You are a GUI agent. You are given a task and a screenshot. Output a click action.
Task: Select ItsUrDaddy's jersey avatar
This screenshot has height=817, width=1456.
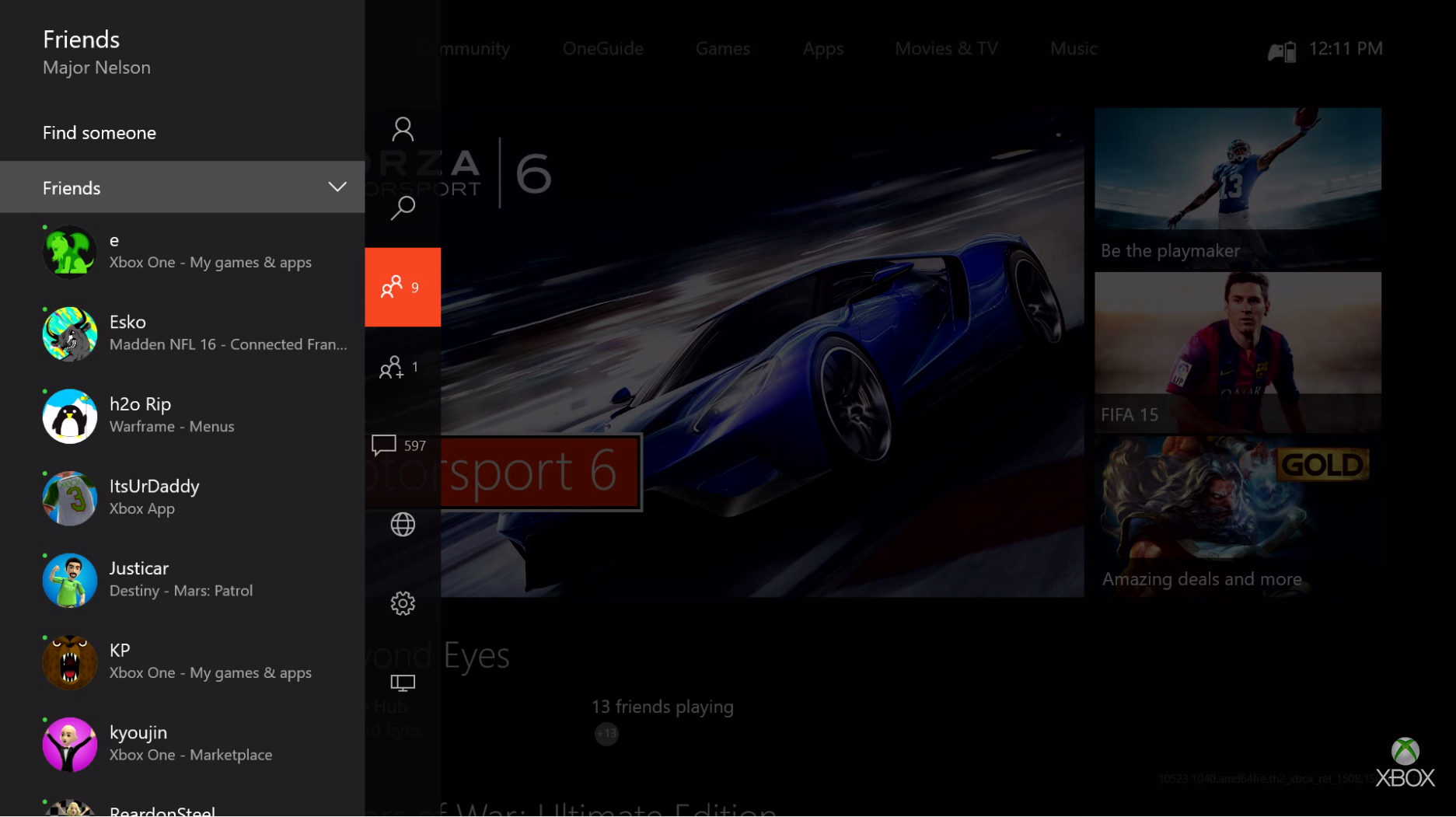[x=70, y=498]
